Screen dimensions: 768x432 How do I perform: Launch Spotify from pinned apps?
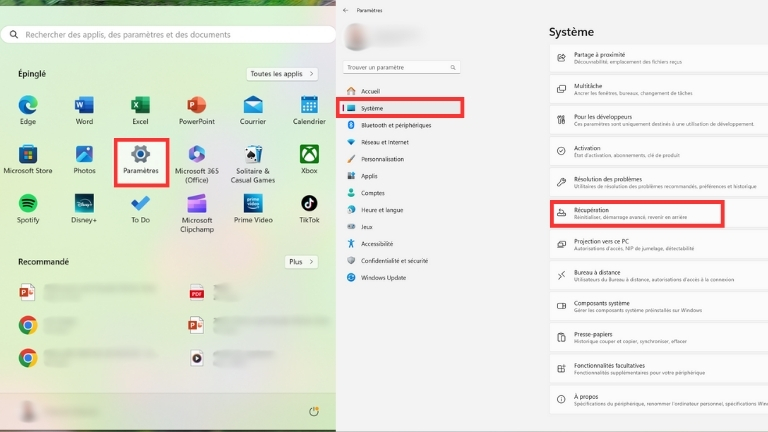click(x=28, y=203)
